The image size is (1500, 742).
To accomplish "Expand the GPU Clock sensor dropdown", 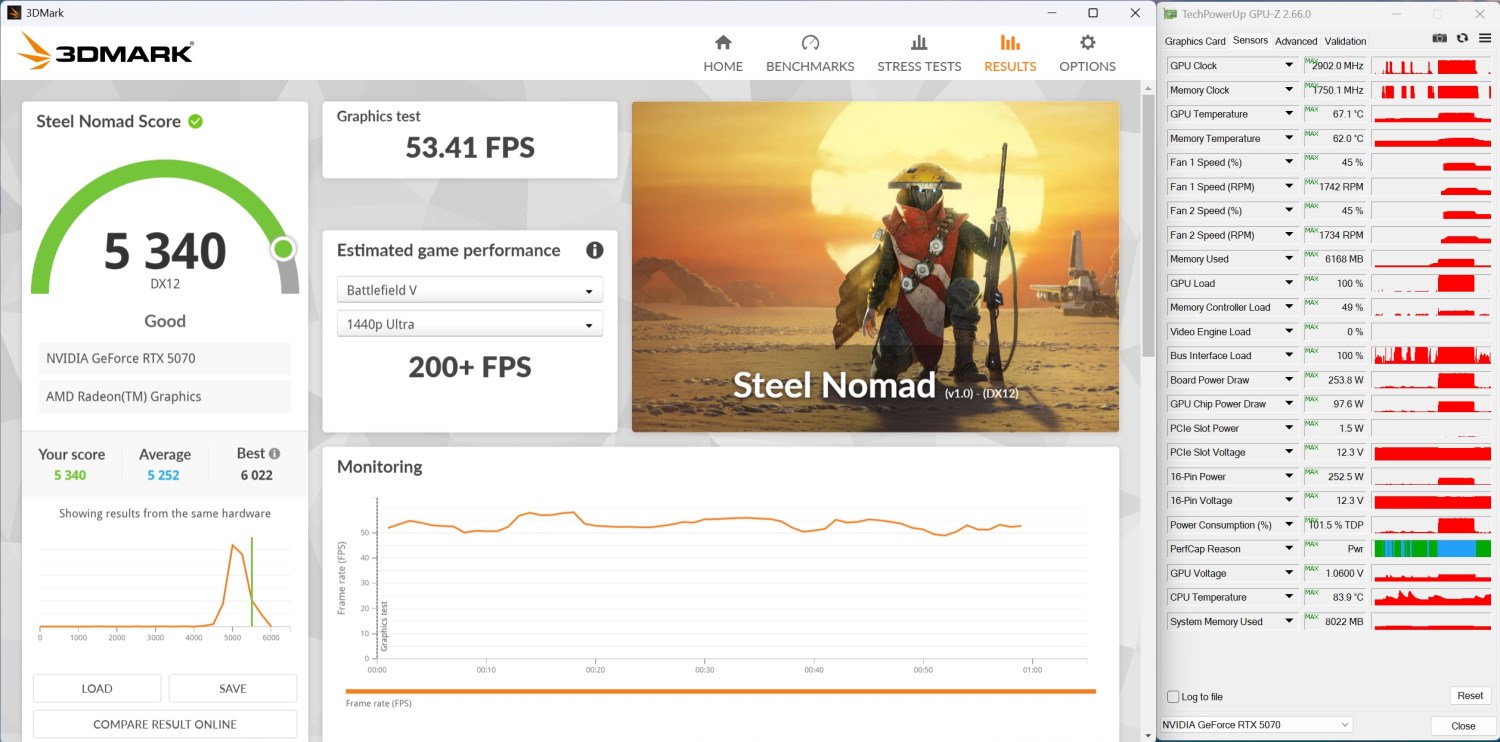I will (x=1289, y=66).
